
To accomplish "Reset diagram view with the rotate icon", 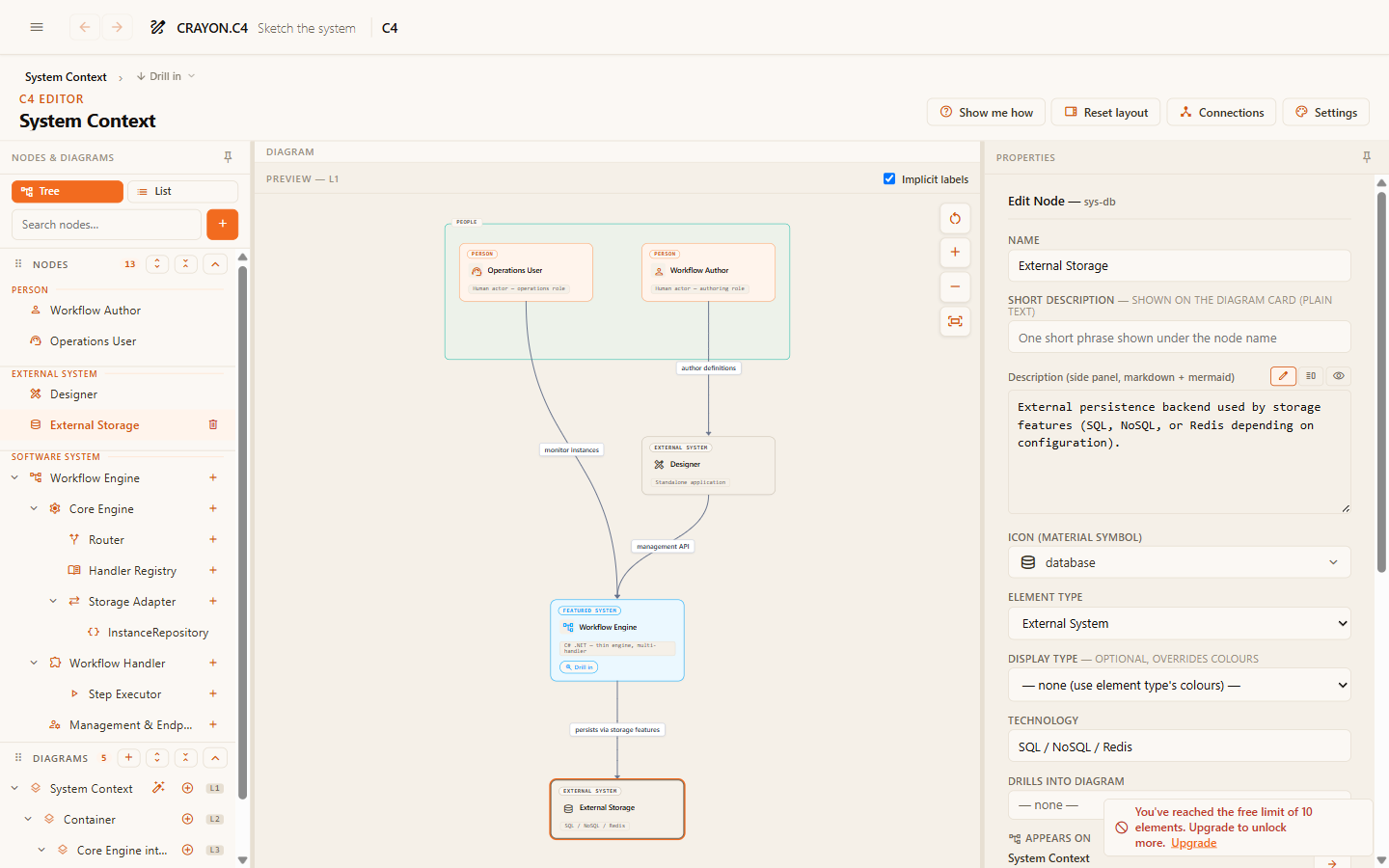I will click(955, 218).
